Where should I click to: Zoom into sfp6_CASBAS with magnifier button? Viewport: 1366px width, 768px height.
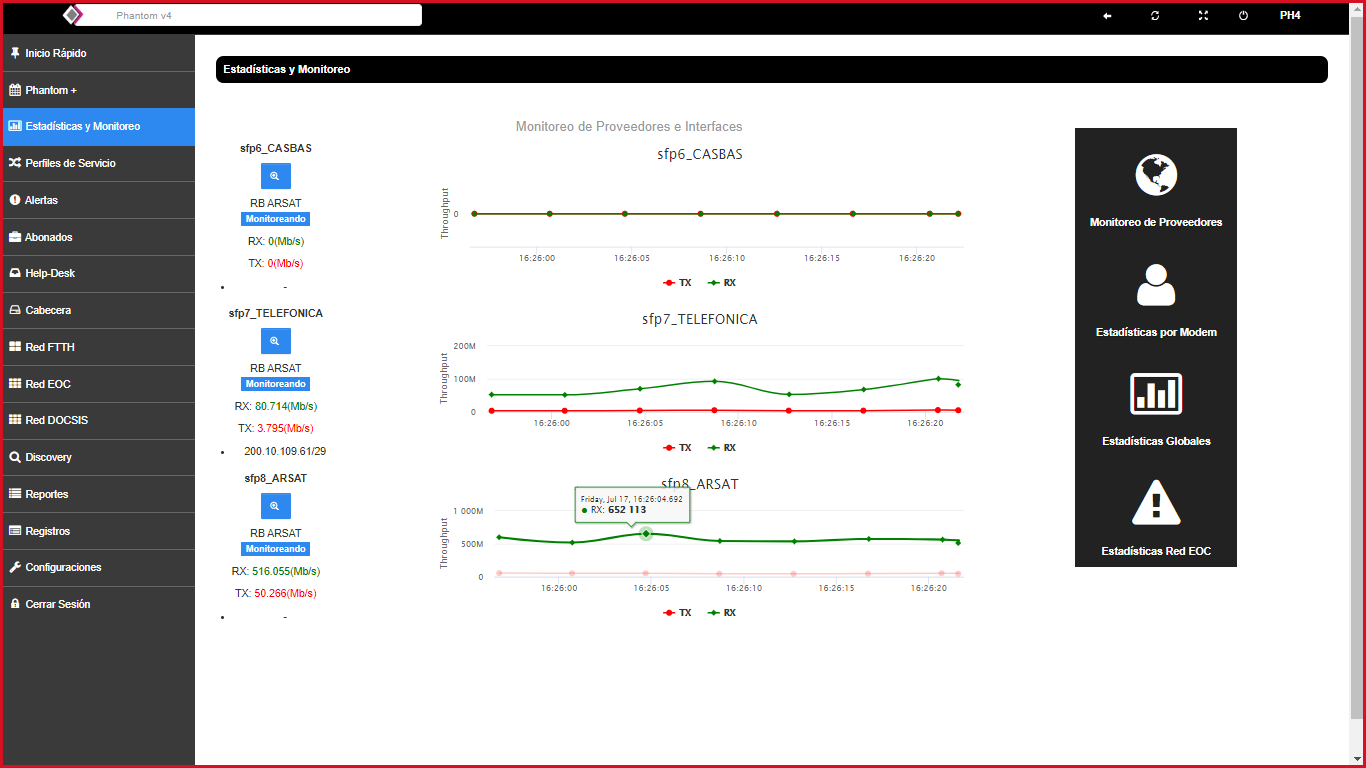[x=275, y=176]
